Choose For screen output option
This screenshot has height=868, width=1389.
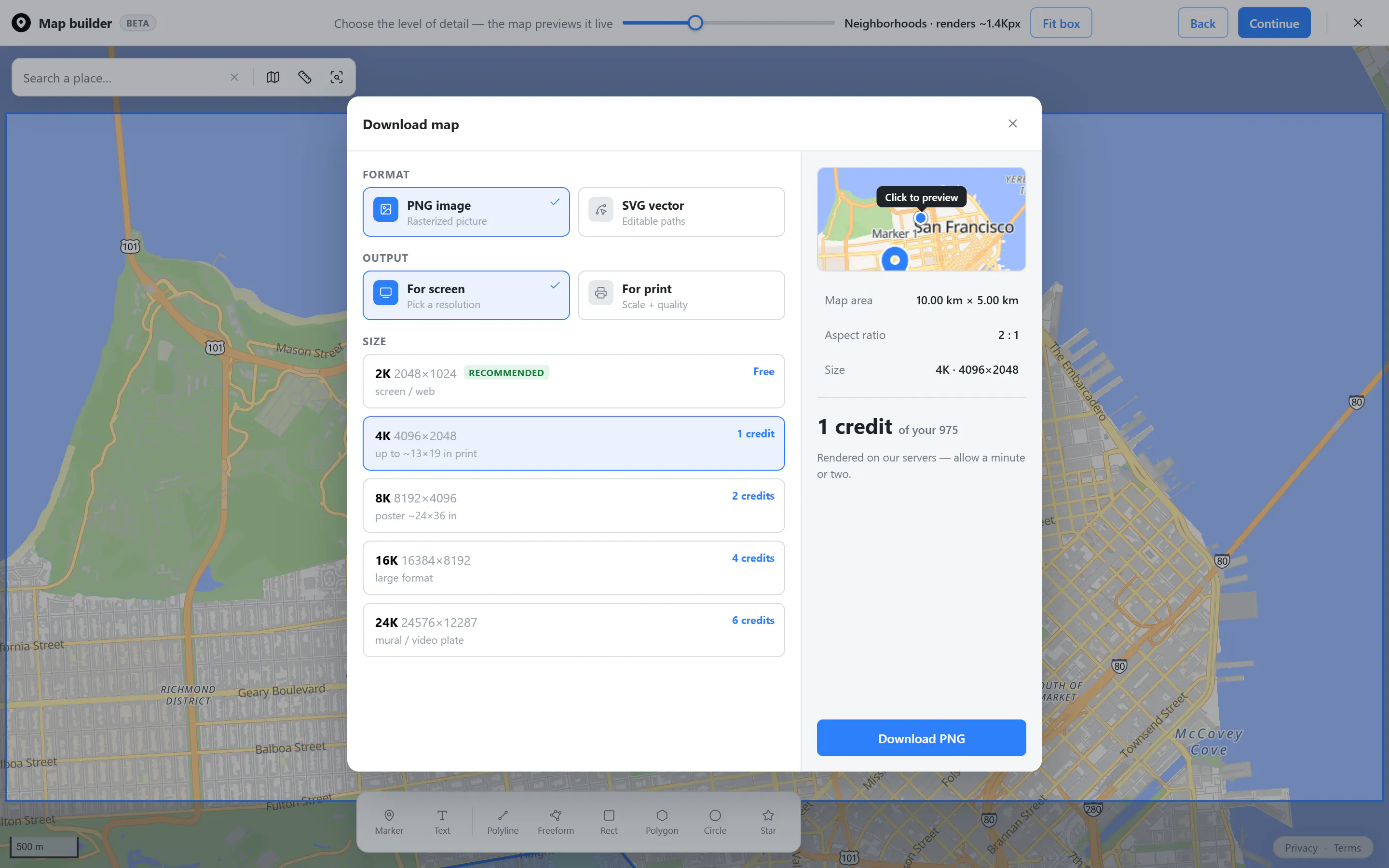tap(466, 295)
